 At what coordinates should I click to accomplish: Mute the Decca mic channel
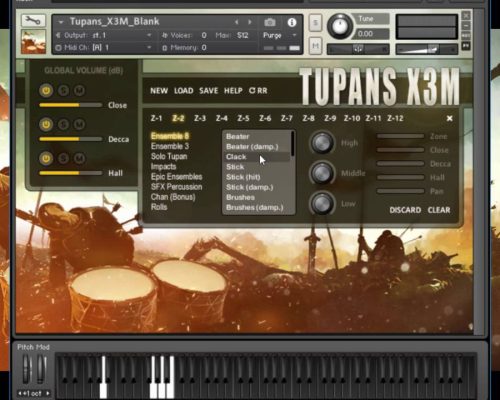pos(79,124)
